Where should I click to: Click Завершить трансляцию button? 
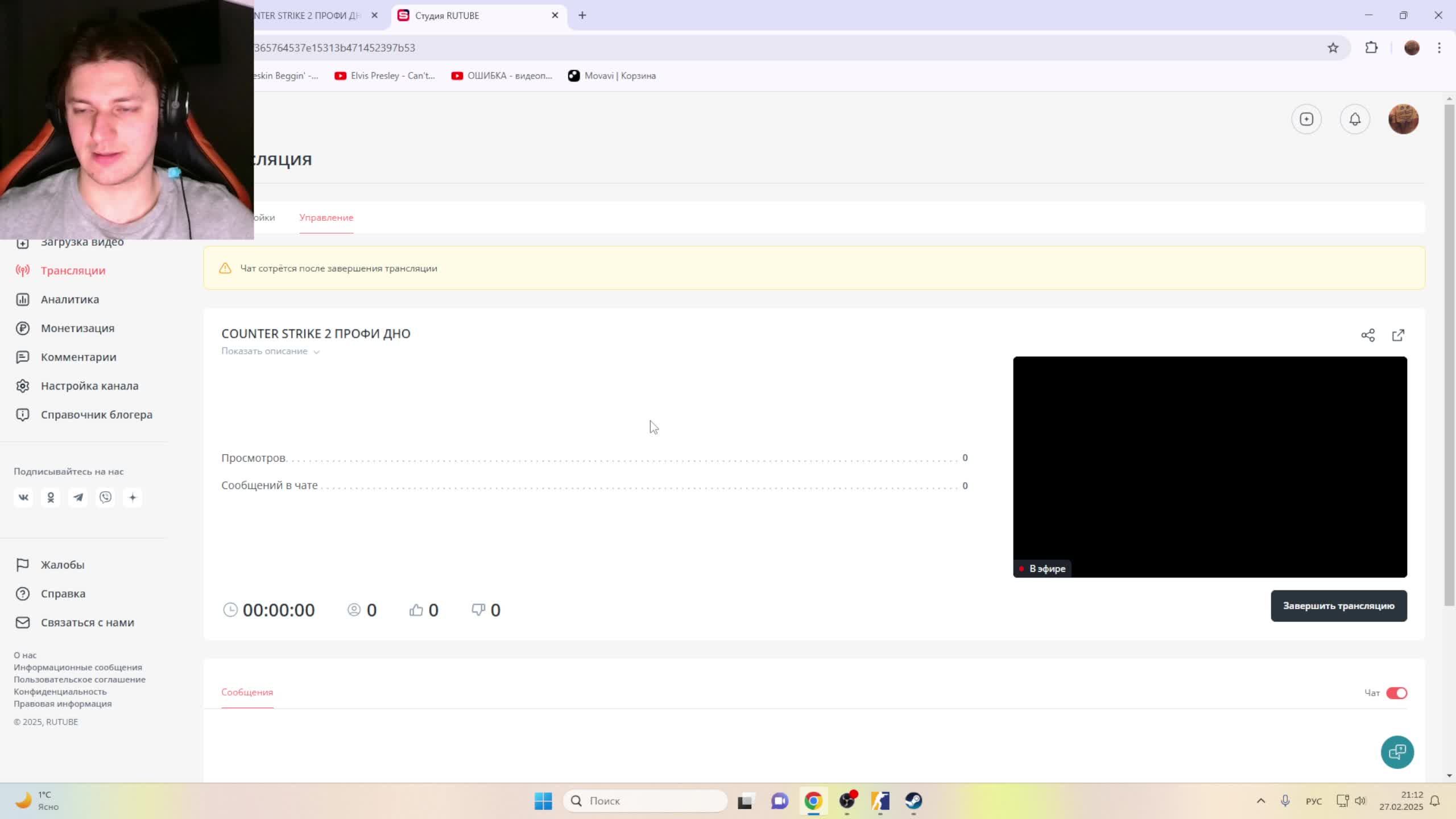tap(1339, 606)
